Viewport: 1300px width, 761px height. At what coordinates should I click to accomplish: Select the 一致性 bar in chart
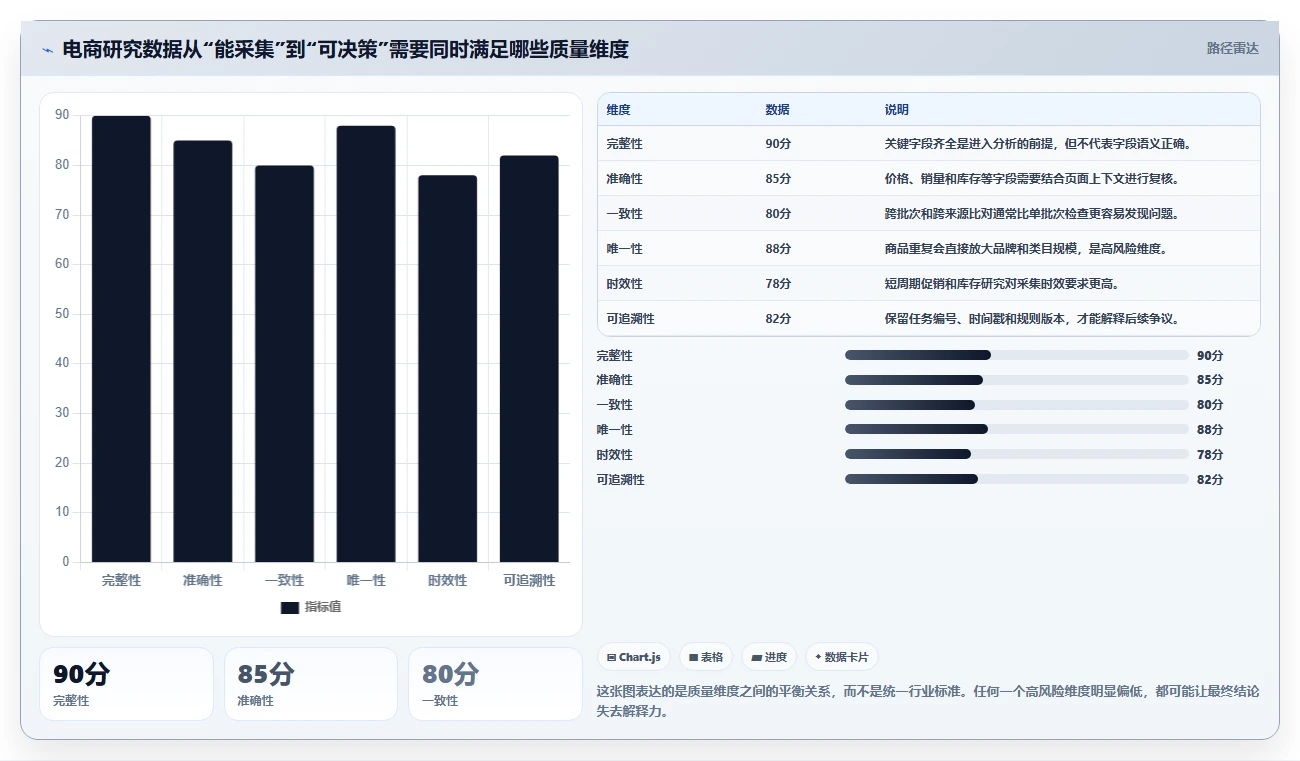284,364
